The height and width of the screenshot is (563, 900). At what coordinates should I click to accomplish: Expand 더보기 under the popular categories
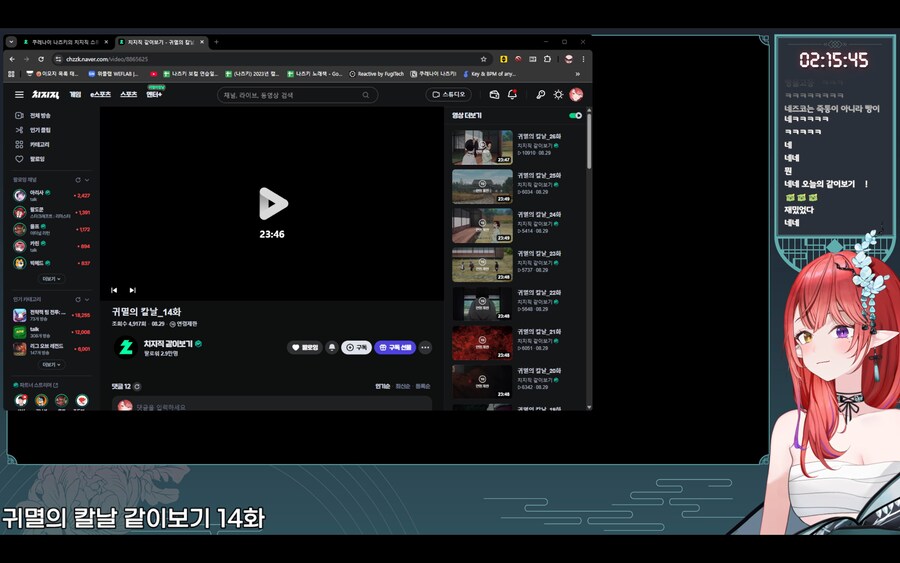[51, 364]
